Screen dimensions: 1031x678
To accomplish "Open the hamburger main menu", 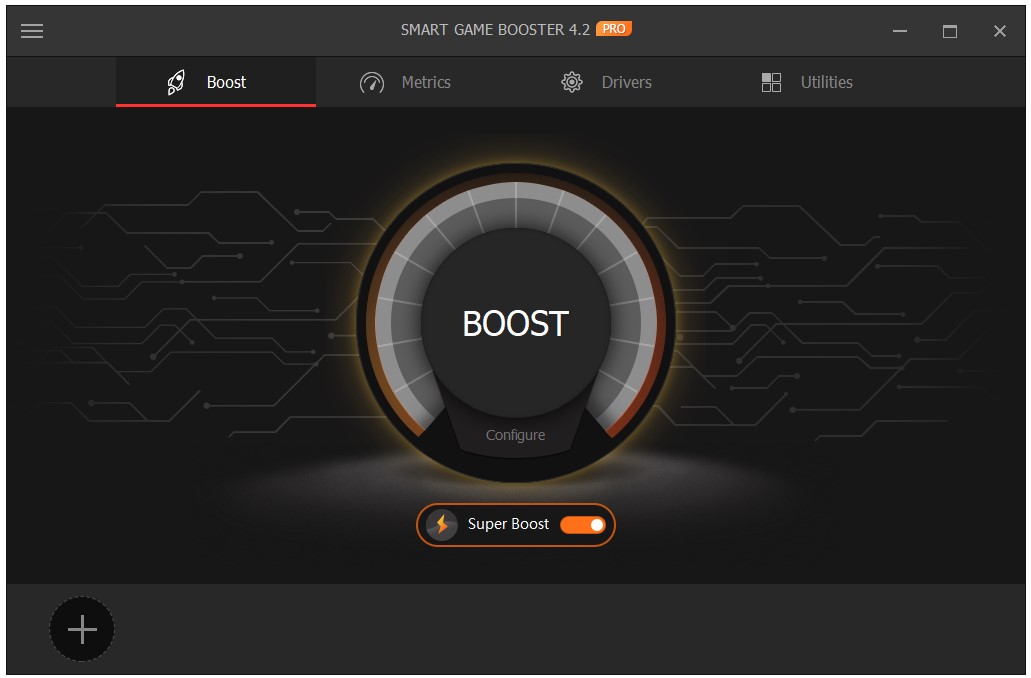I will [32, 31].
